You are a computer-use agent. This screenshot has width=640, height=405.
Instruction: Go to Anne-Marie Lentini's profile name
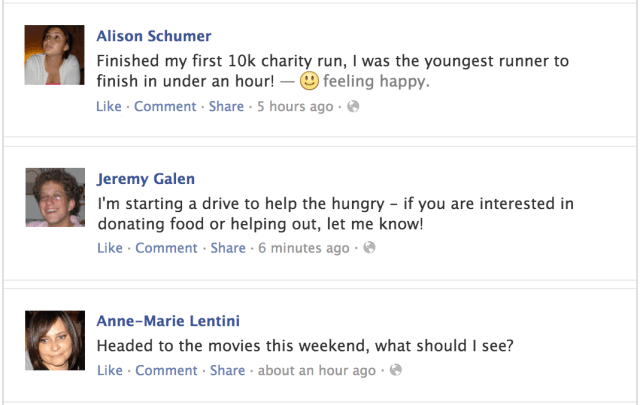point(168,321)
